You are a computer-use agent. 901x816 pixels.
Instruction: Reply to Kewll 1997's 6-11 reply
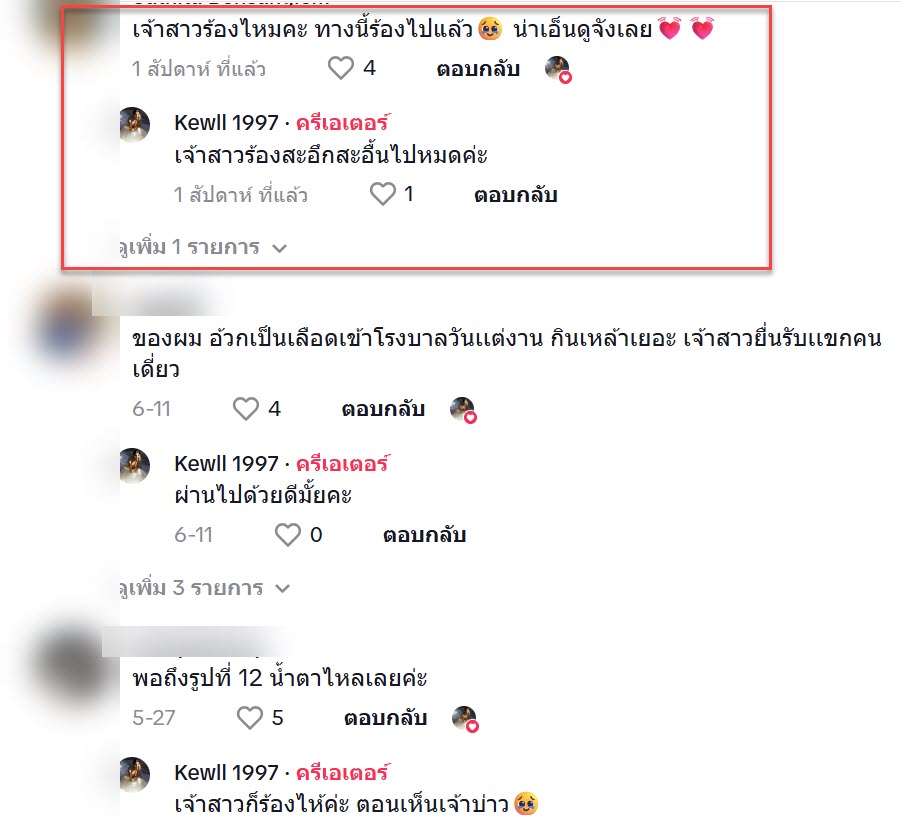[x=425, y=535]
